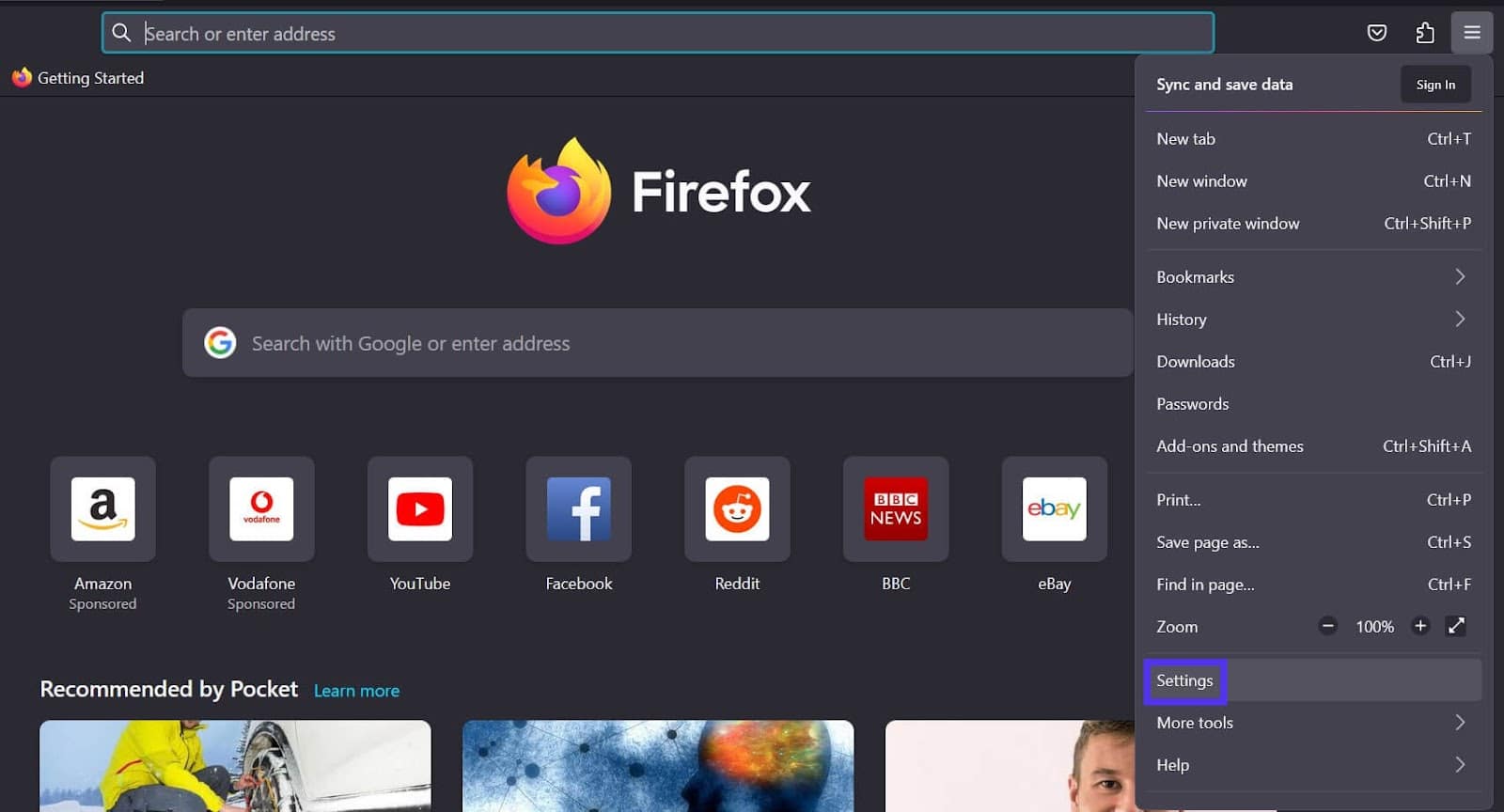Click the Sponsored label under Amazon
Viewport: 1504px width, 812px height.
pos(102,603)
